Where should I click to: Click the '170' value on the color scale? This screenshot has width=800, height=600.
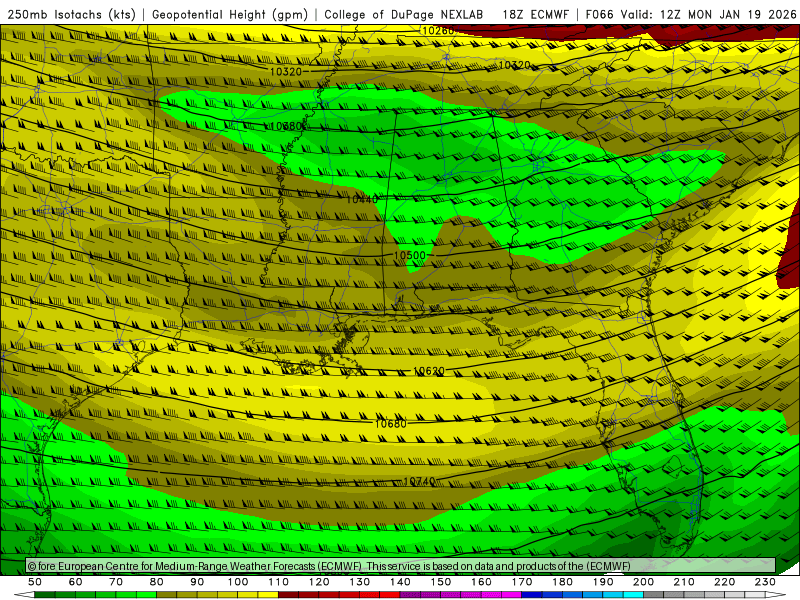pos(522,582)
